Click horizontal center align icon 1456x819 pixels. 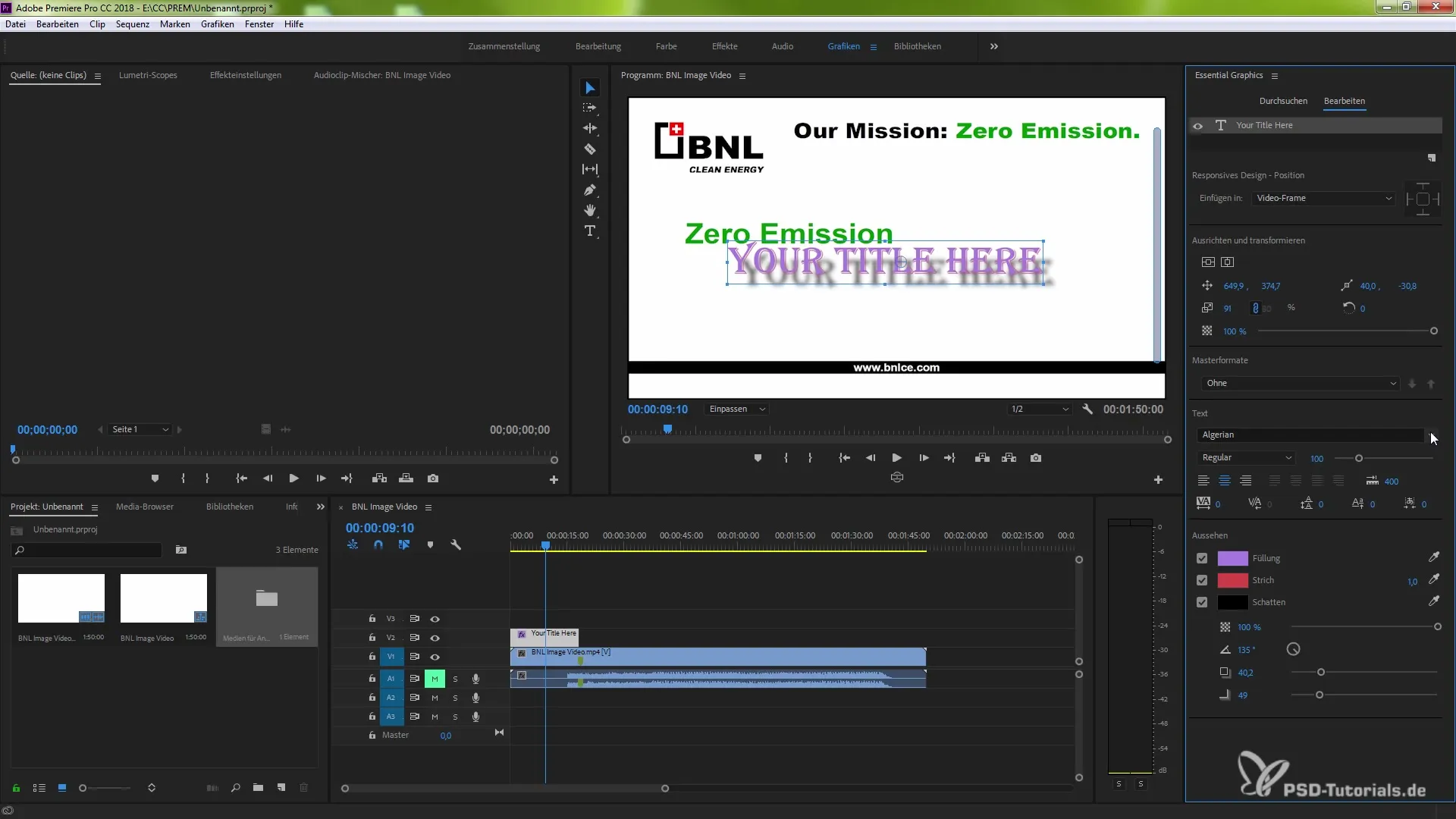coord(1228,262)
